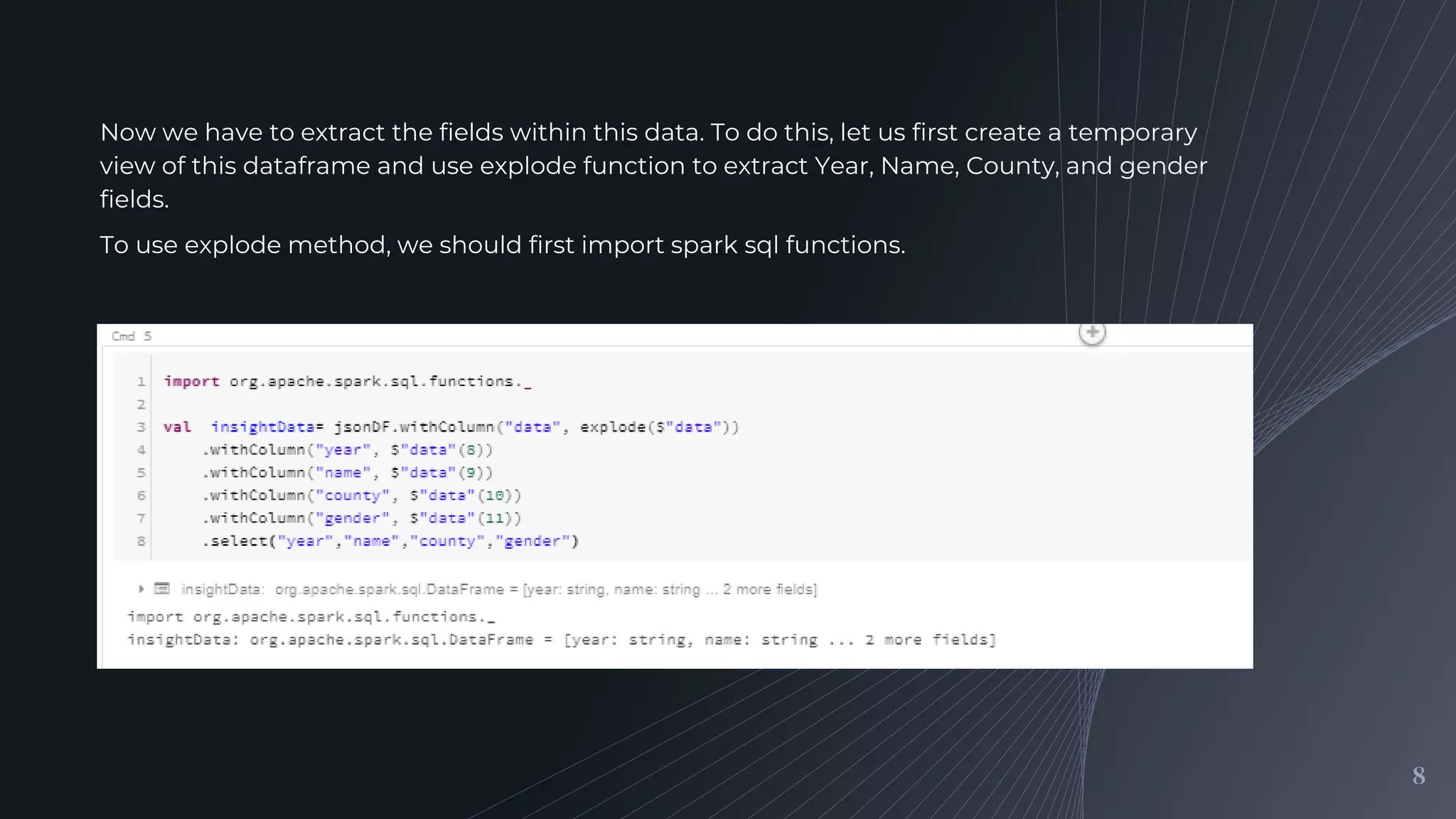Click the Cmd 5 cell label
This screenshot has height=819, width=1456.
pos(132,336)
